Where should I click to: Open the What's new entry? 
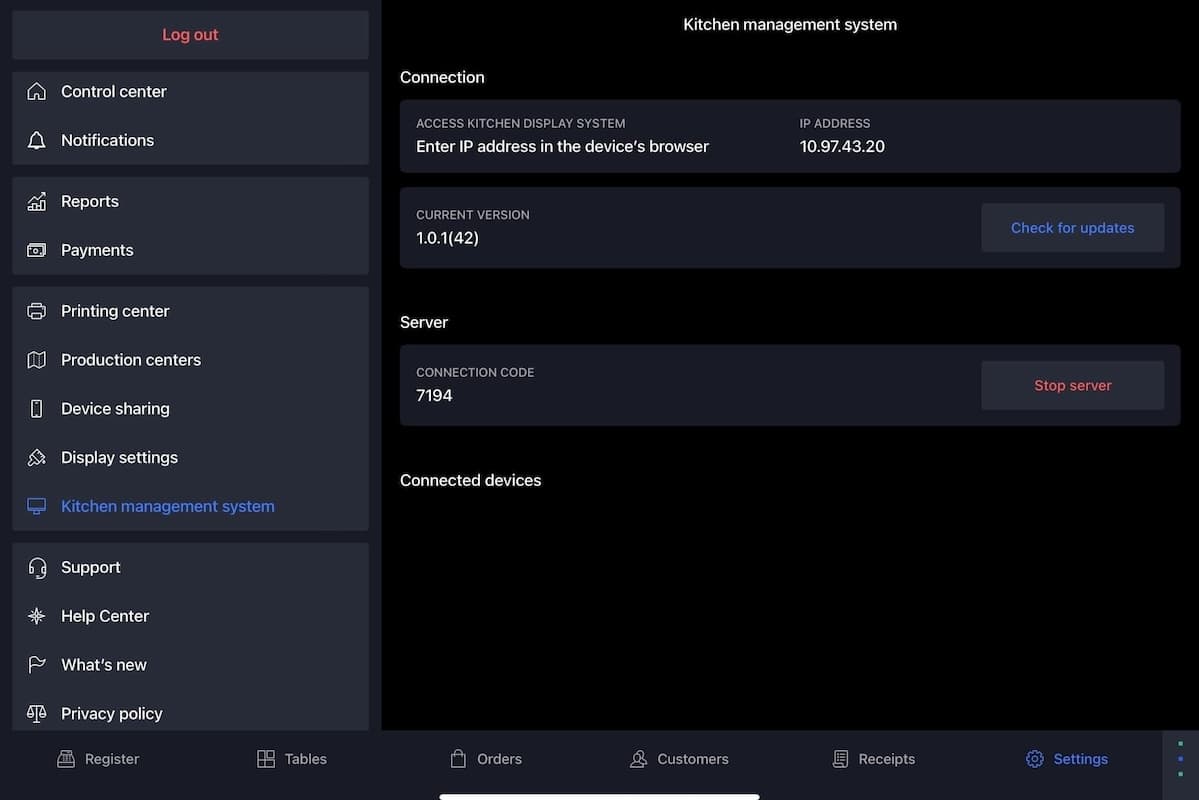click(103, 665)
